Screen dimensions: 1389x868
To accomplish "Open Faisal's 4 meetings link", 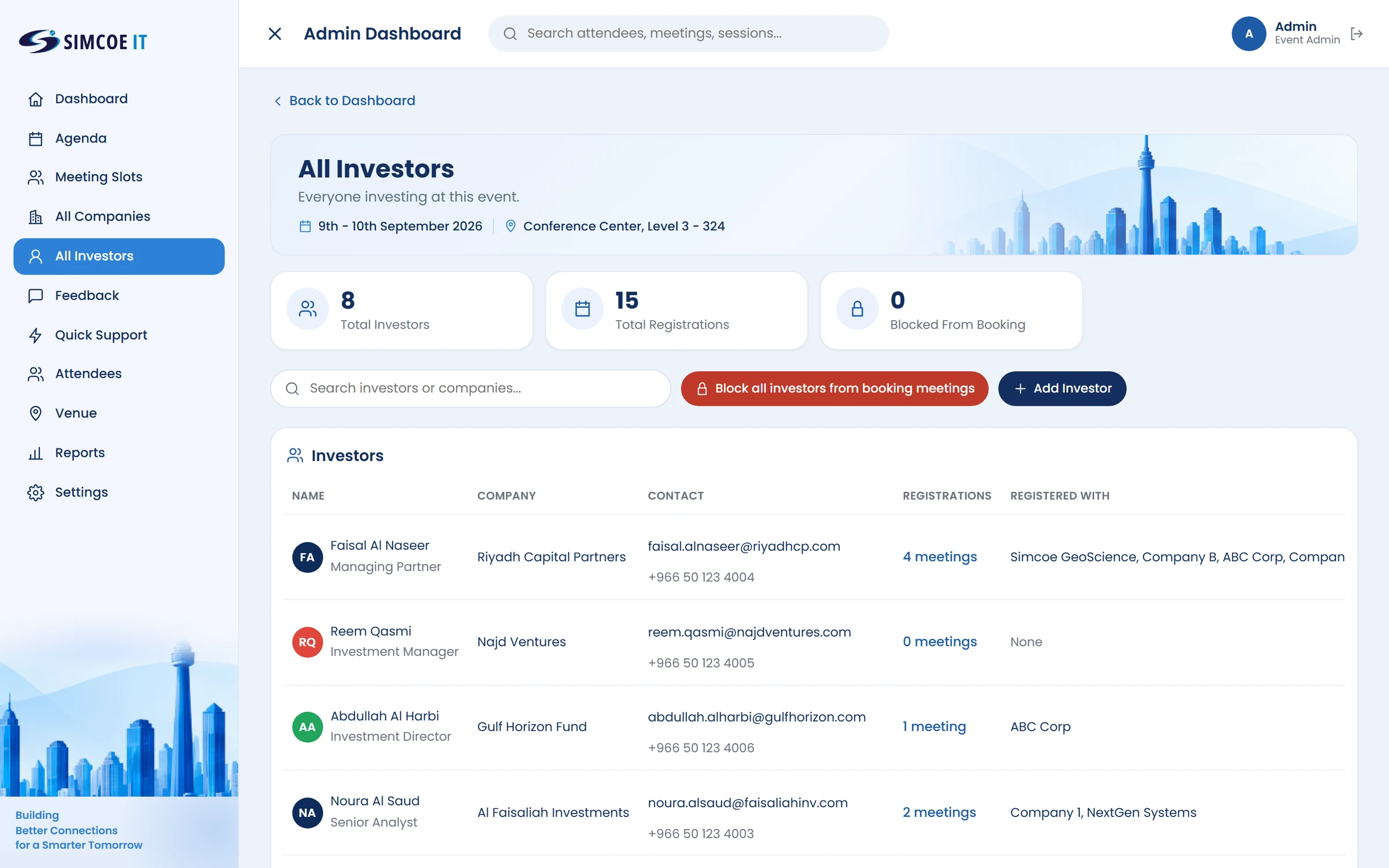I will click(x=939, y=557).
